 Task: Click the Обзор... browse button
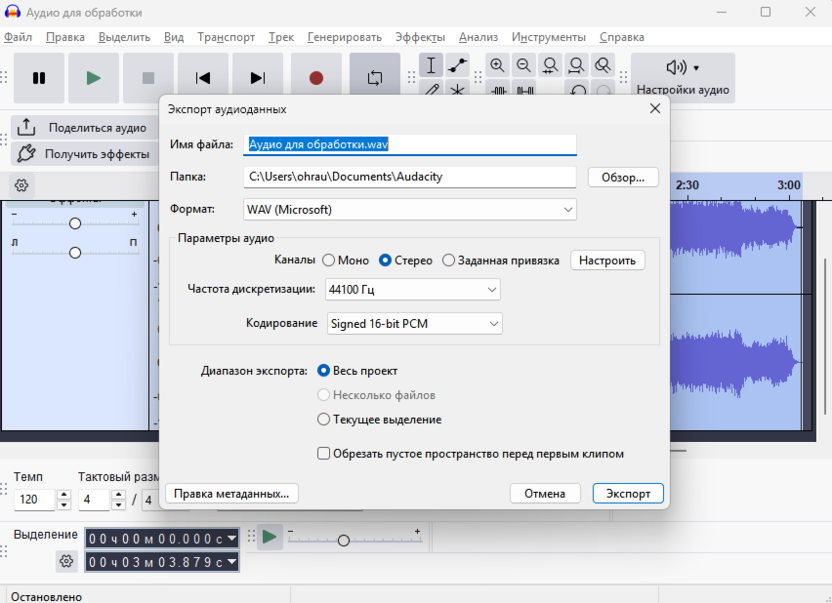[623, 177]
